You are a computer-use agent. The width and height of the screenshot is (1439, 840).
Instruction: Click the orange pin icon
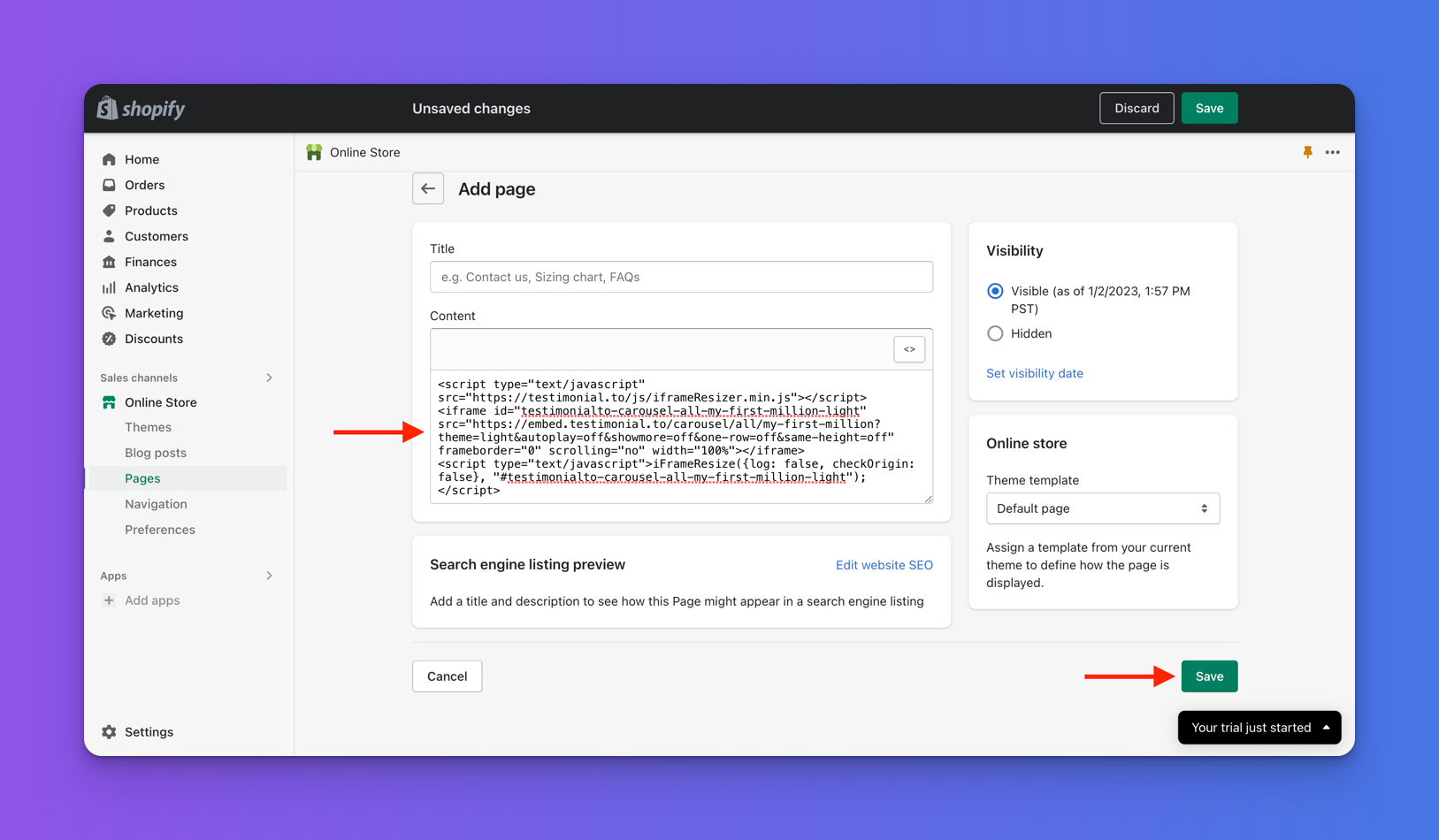pyautogui.click(x=1307, y=152)
